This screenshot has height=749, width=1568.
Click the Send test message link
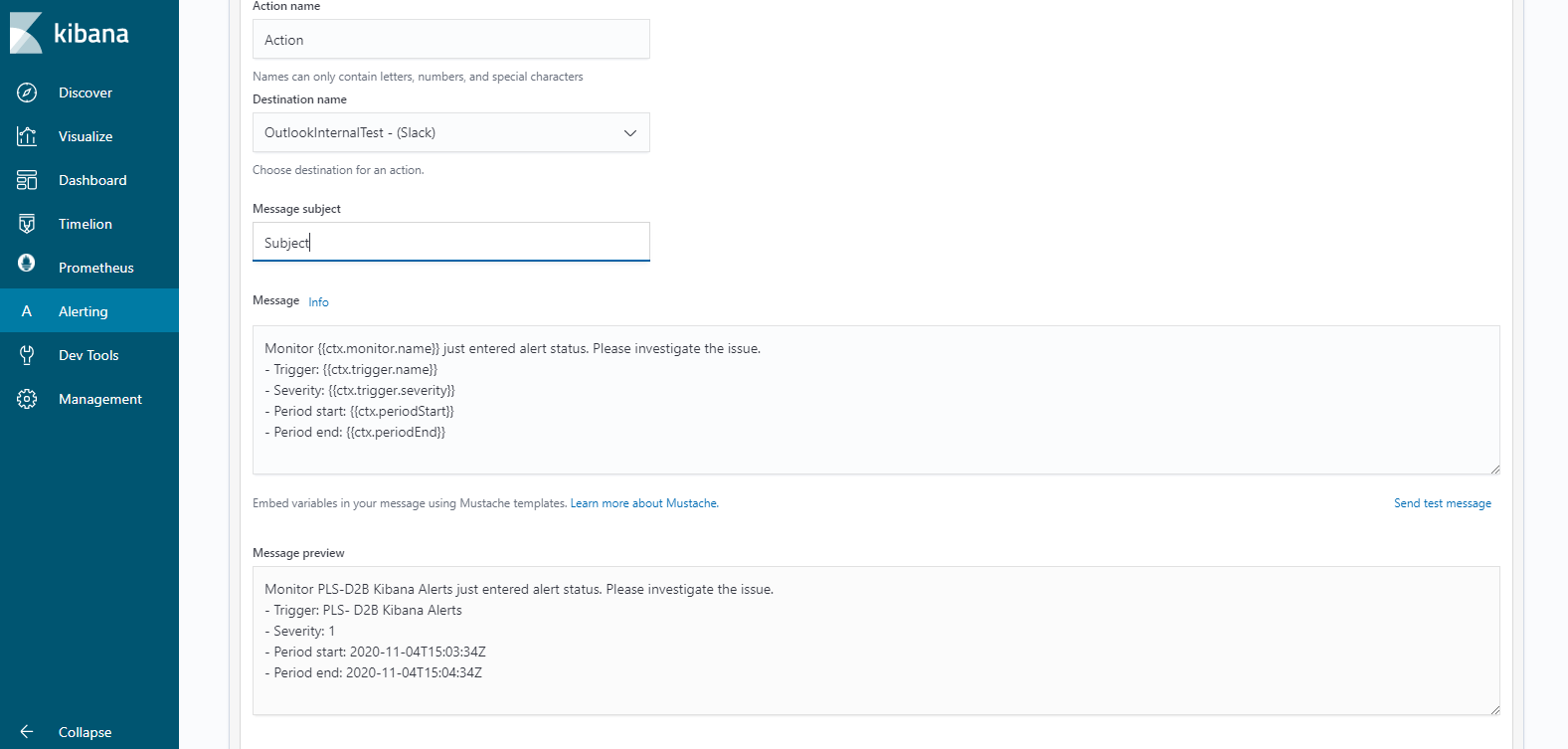tap(1442, 503)
